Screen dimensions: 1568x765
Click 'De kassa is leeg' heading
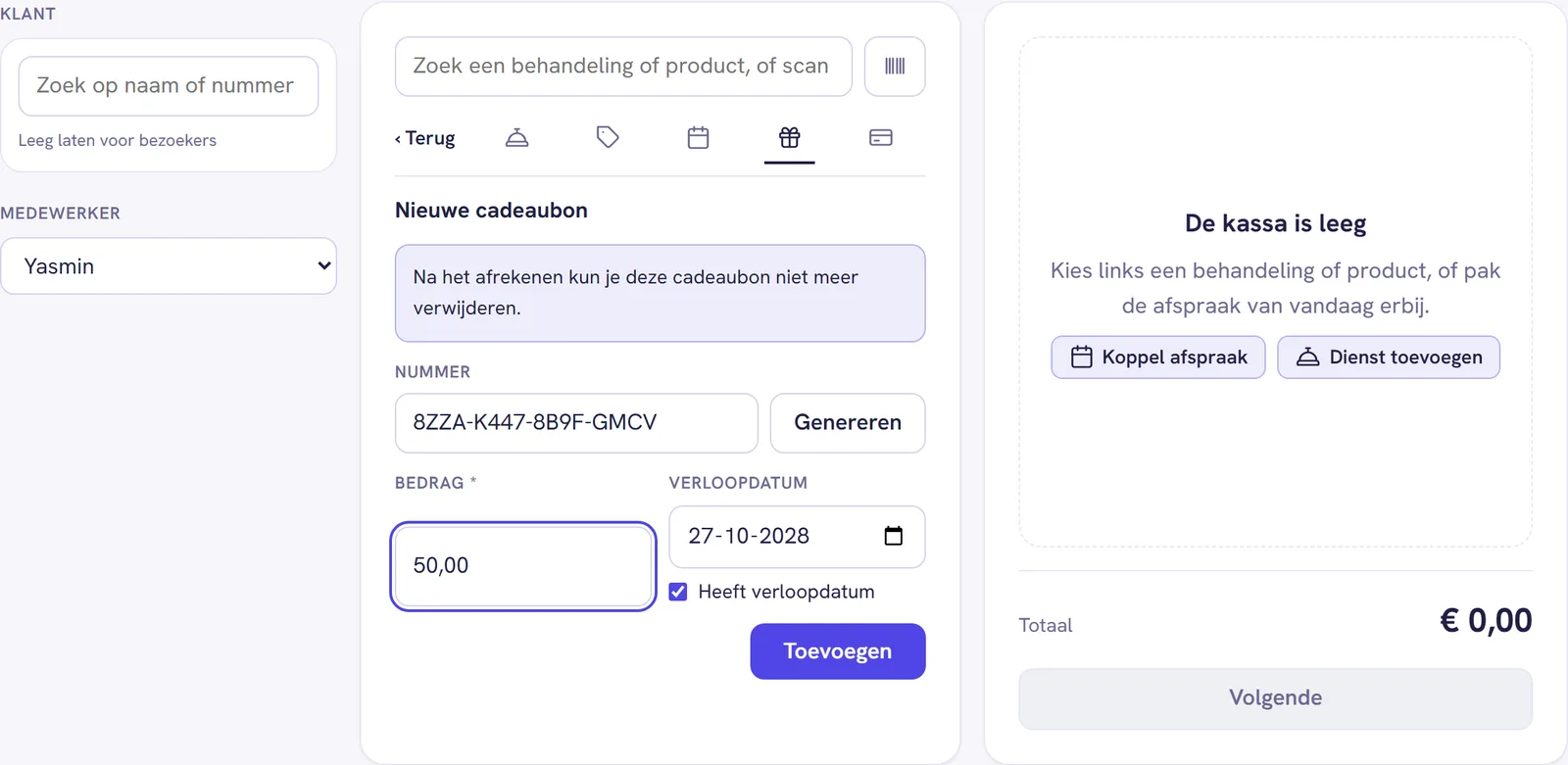pos(1275,223)
